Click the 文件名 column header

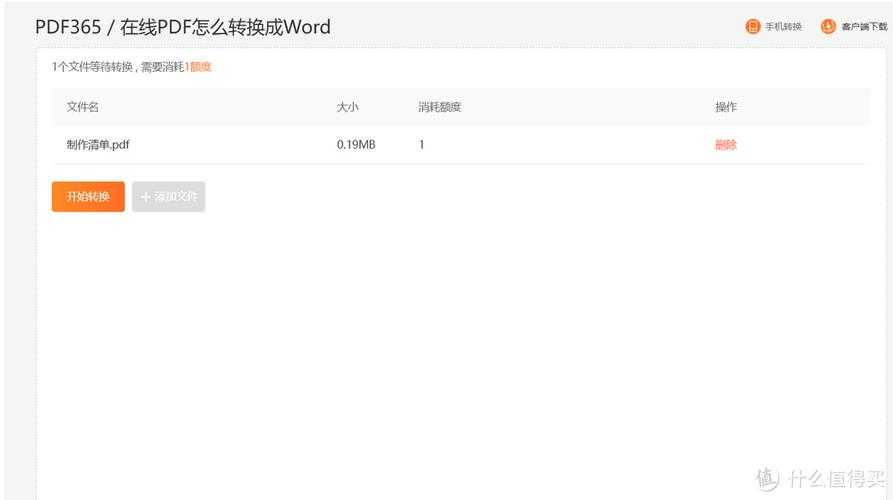(x=83, y=107)
